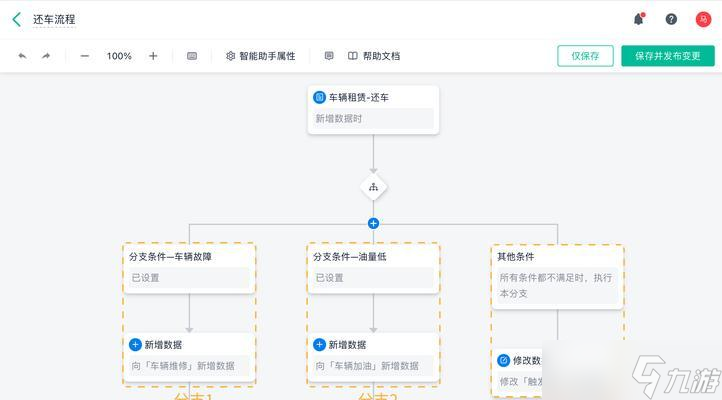Screen dimensions: 722x400
Task: Add a branch with the blue plus
Action: (x=373, y=223)
